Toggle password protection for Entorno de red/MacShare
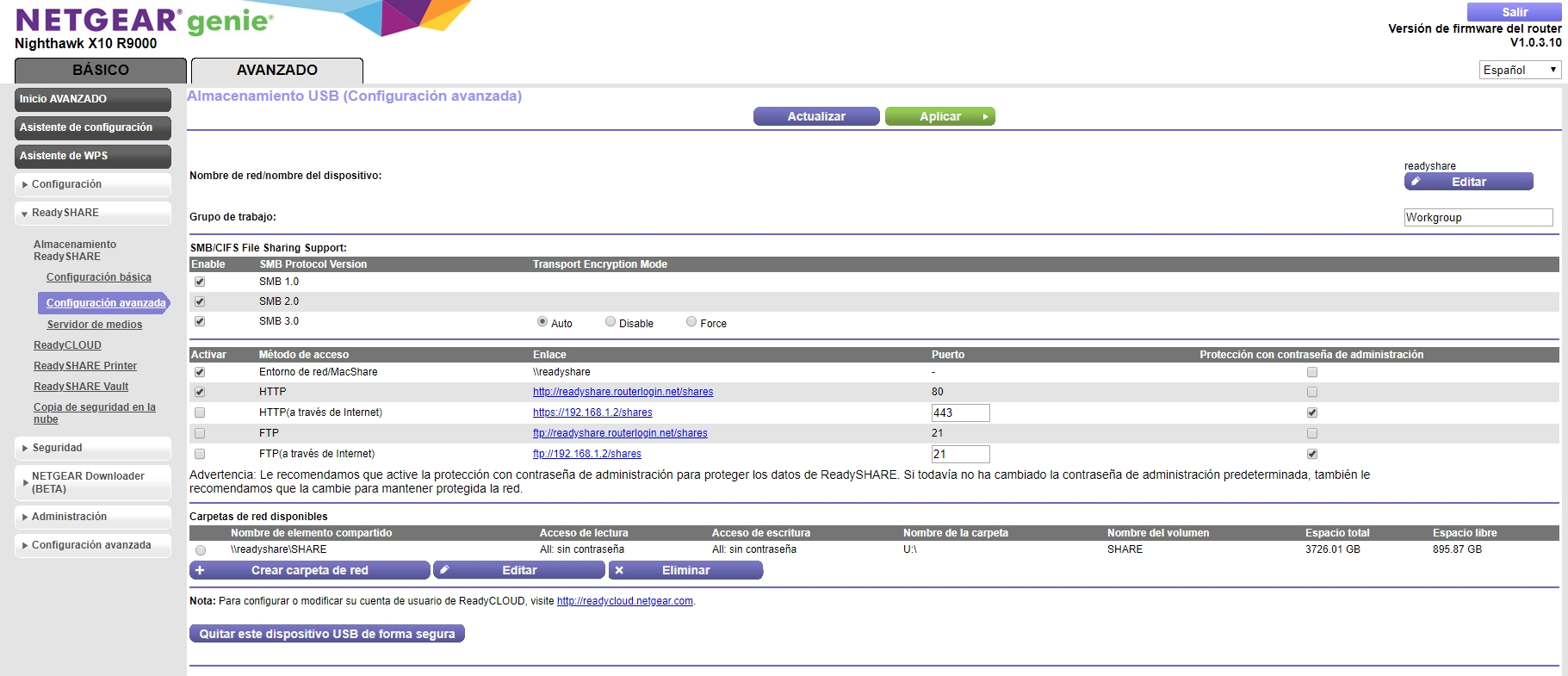This screenshot has width=1568, height=676. [1312, 372]
